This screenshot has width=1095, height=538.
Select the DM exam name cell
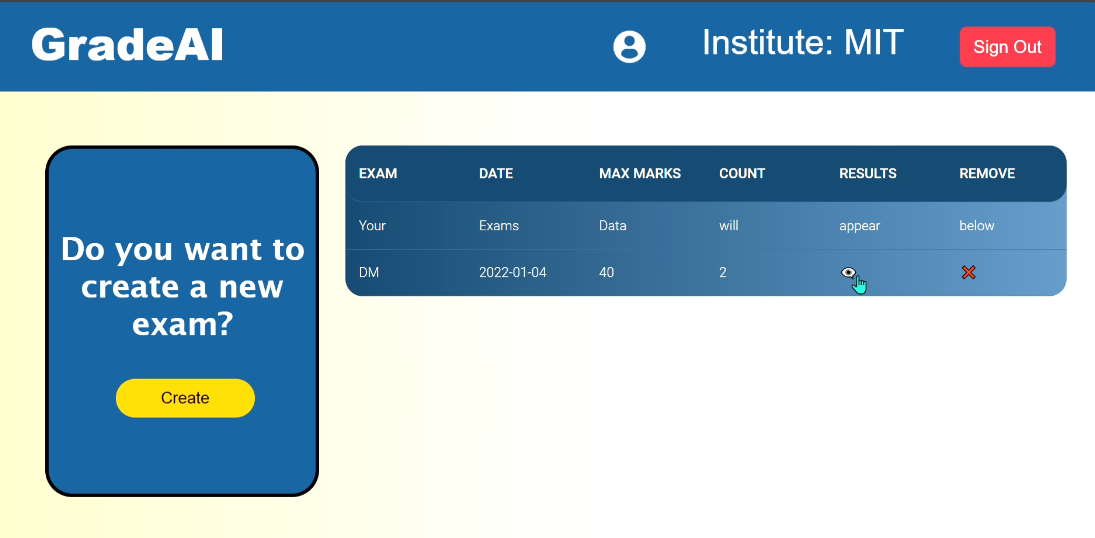[369, 272]
